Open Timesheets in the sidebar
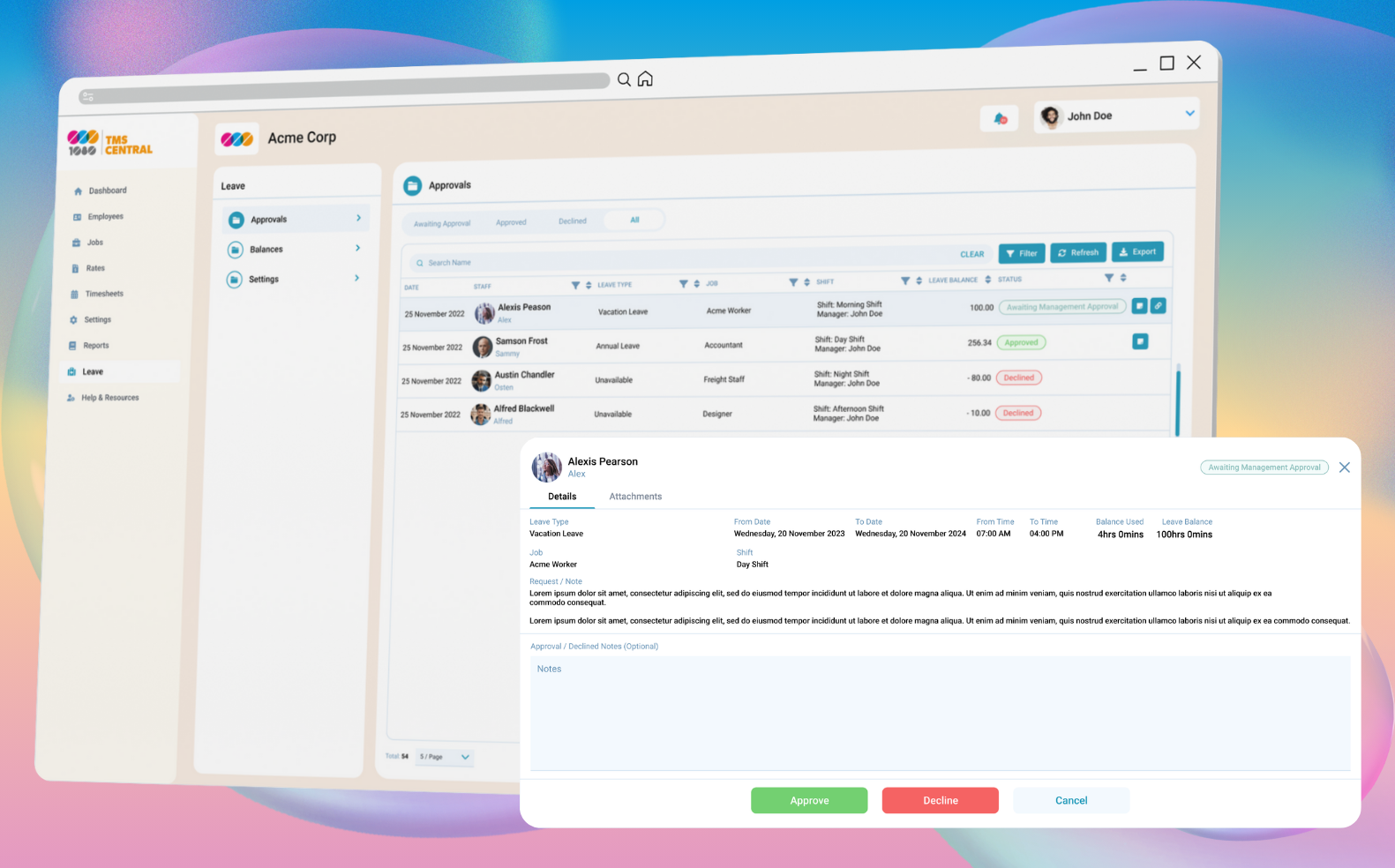1395x868 pixels. coord(103,294)
